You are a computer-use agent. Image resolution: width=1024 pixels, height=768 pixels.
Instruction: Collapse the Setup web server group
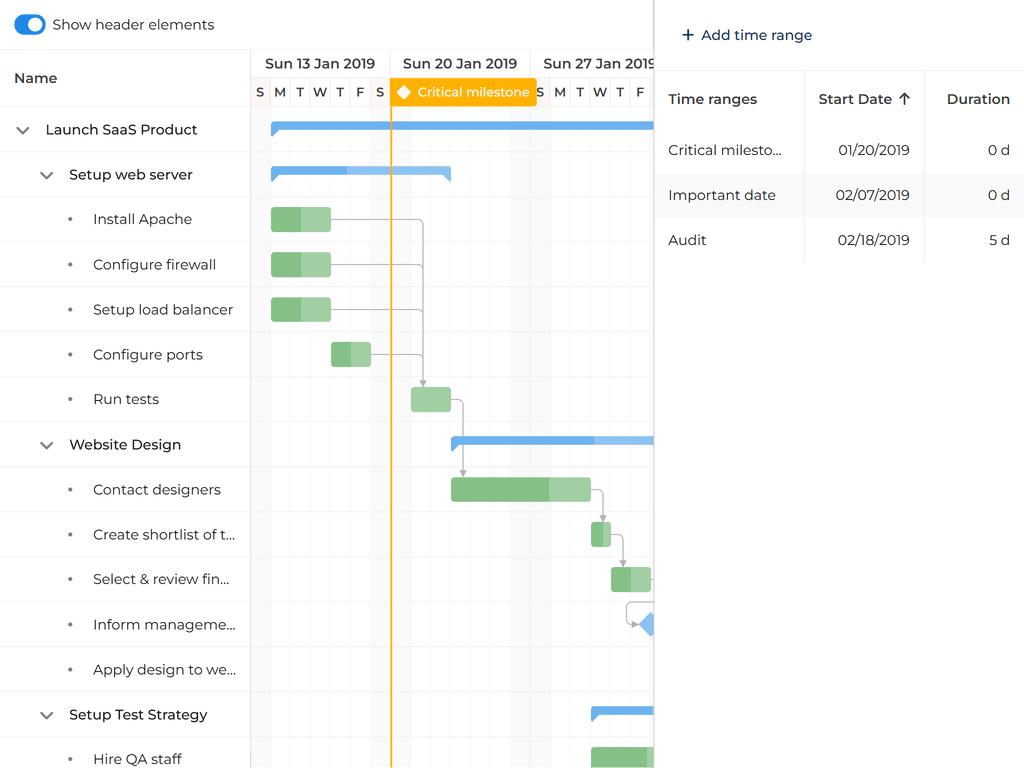[46, 175]
